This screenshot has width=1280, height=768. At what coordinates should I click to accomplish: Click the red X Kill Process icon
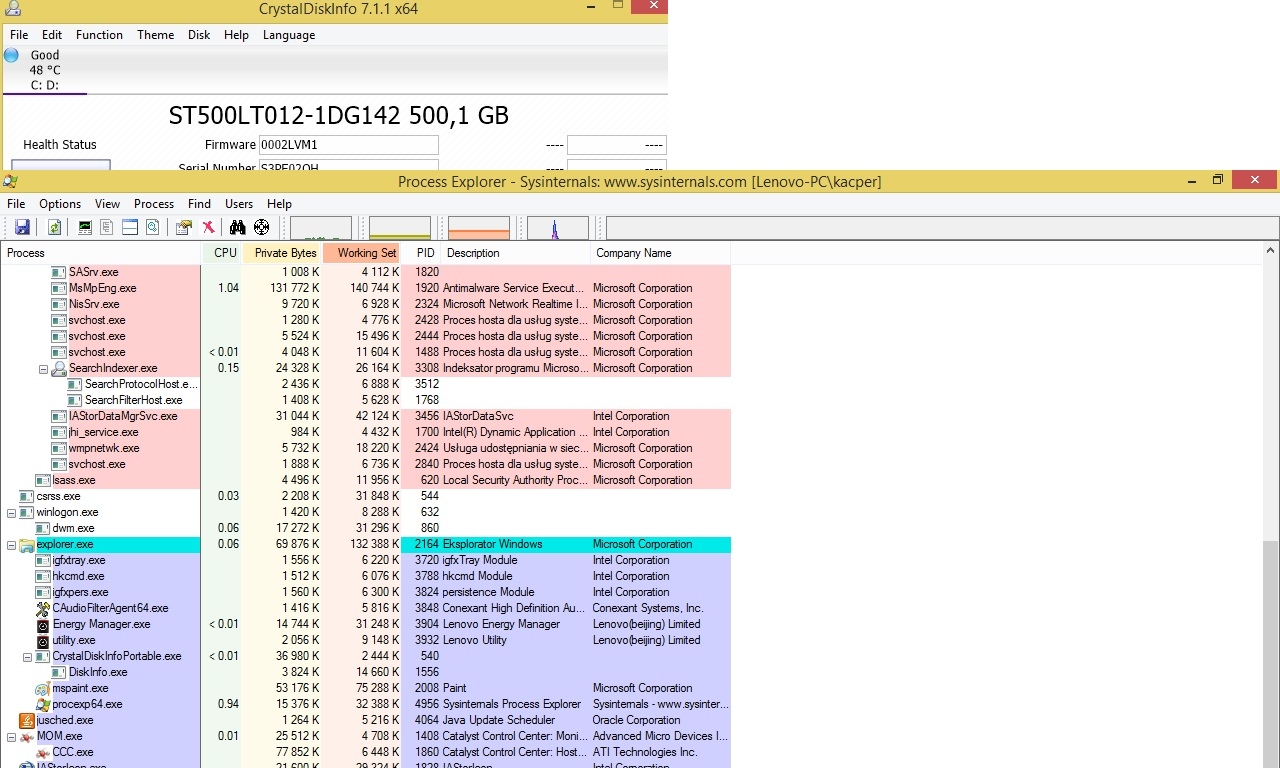208,227
